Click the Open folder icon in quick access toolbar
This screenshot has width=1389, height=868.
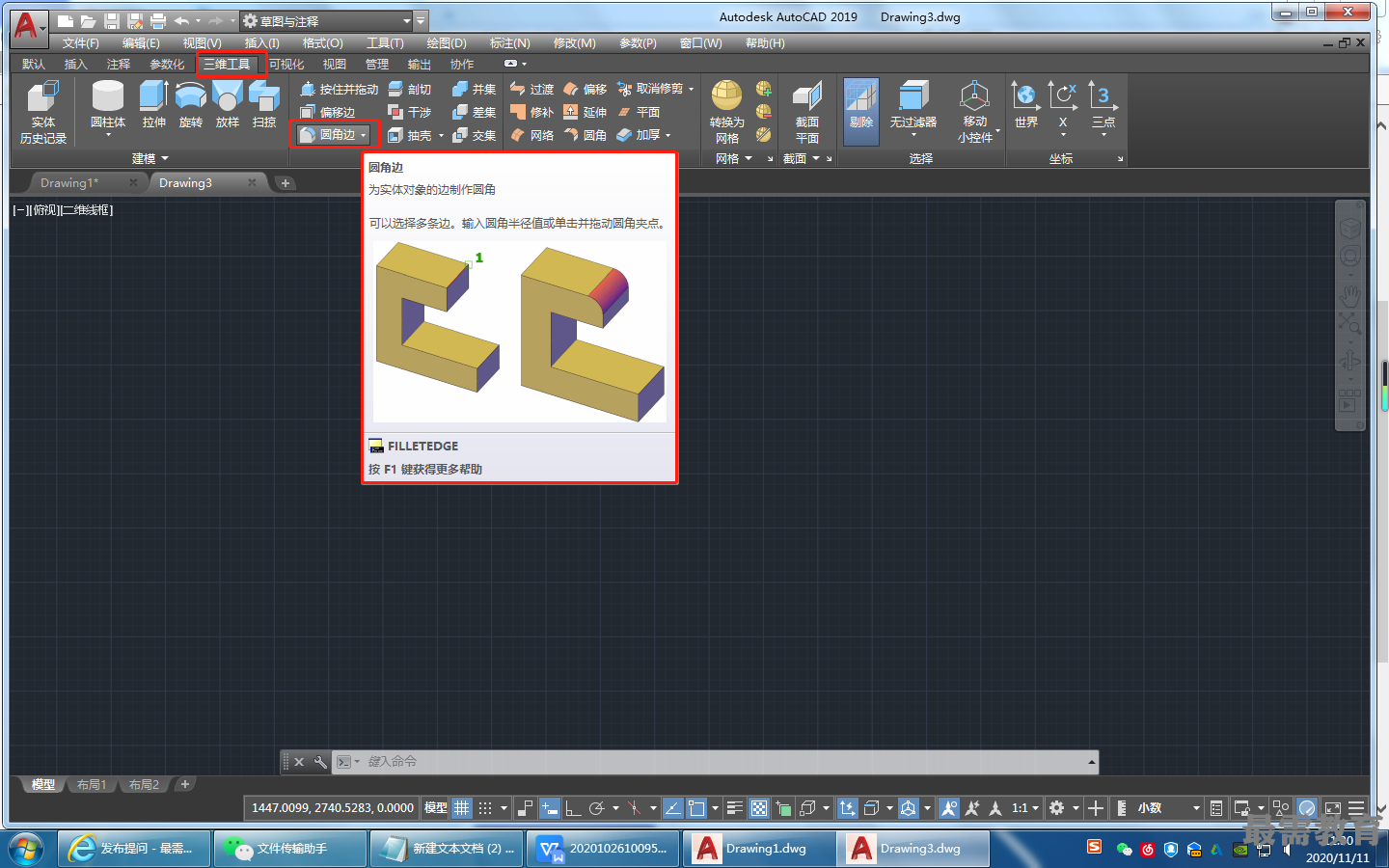click(88, 20)
